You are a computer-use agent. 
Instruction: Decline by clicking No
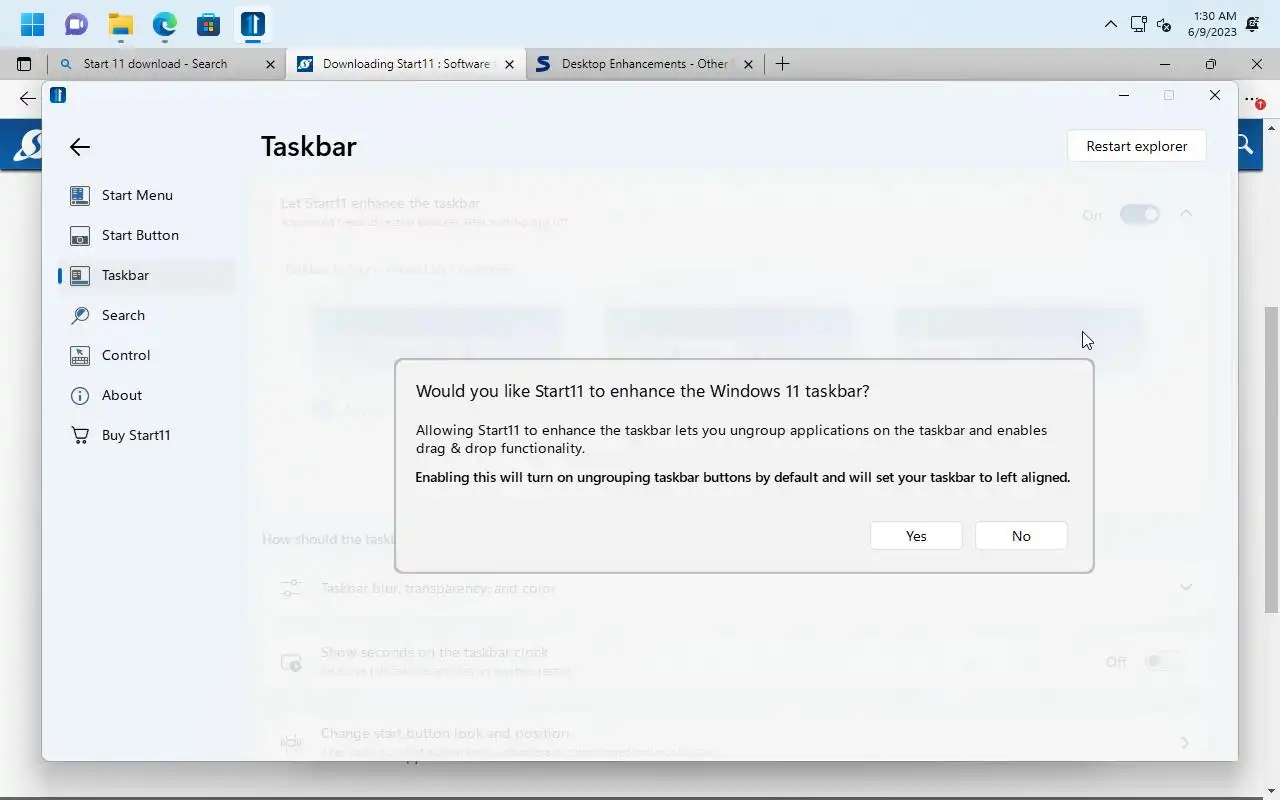[1021, 536]
